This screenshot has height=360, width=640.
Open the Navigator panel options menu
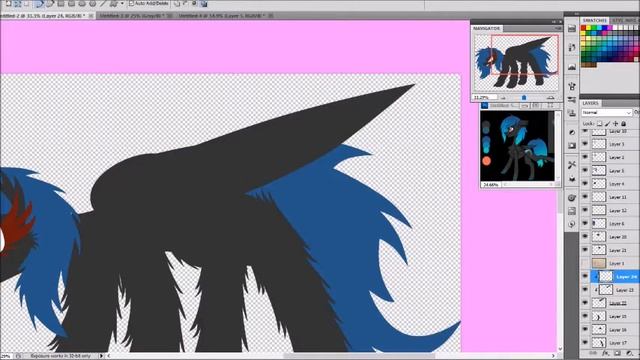tap(558, 28)
